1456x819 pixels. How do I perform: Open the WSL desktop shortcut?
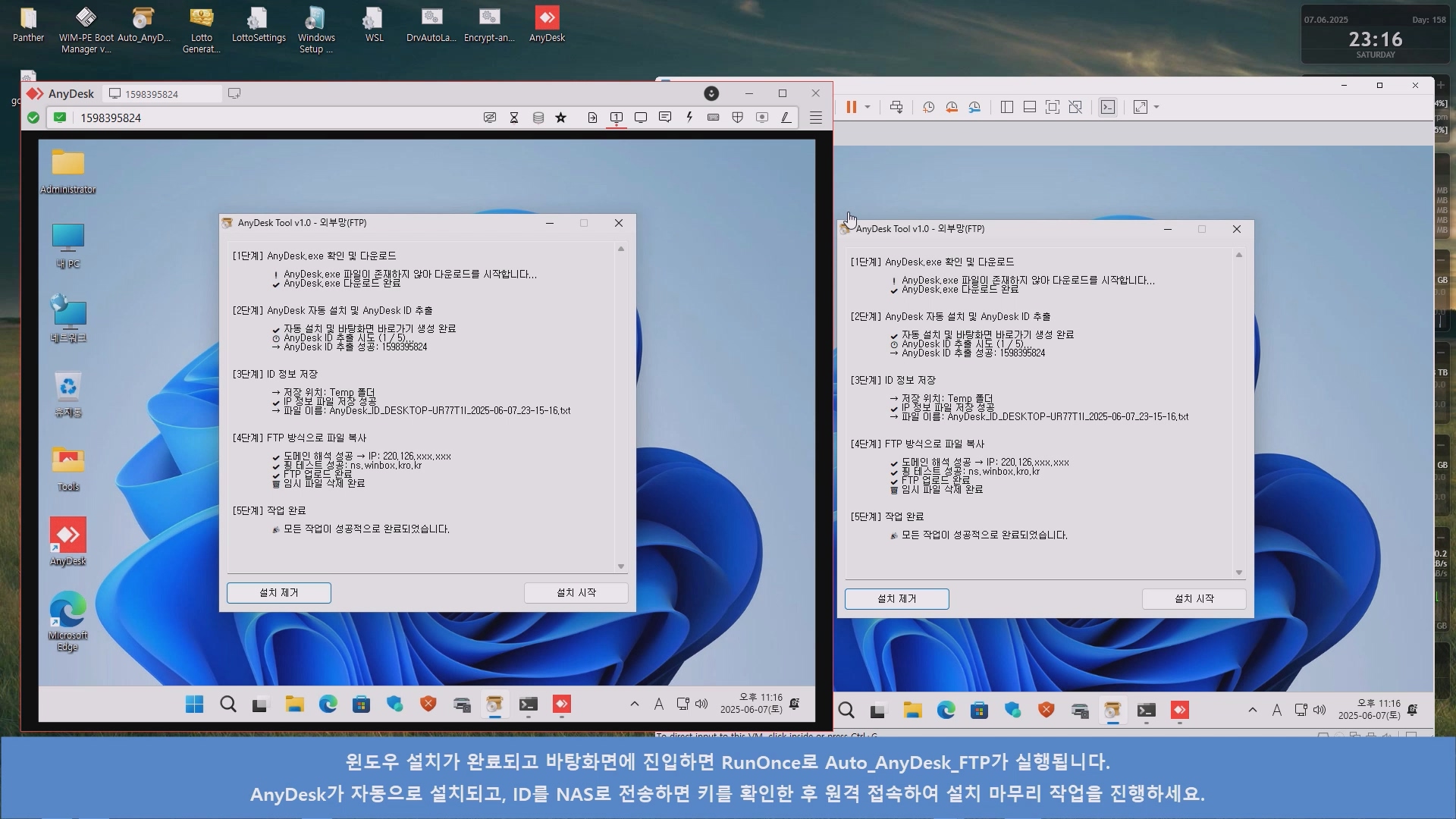click(374, 25)
